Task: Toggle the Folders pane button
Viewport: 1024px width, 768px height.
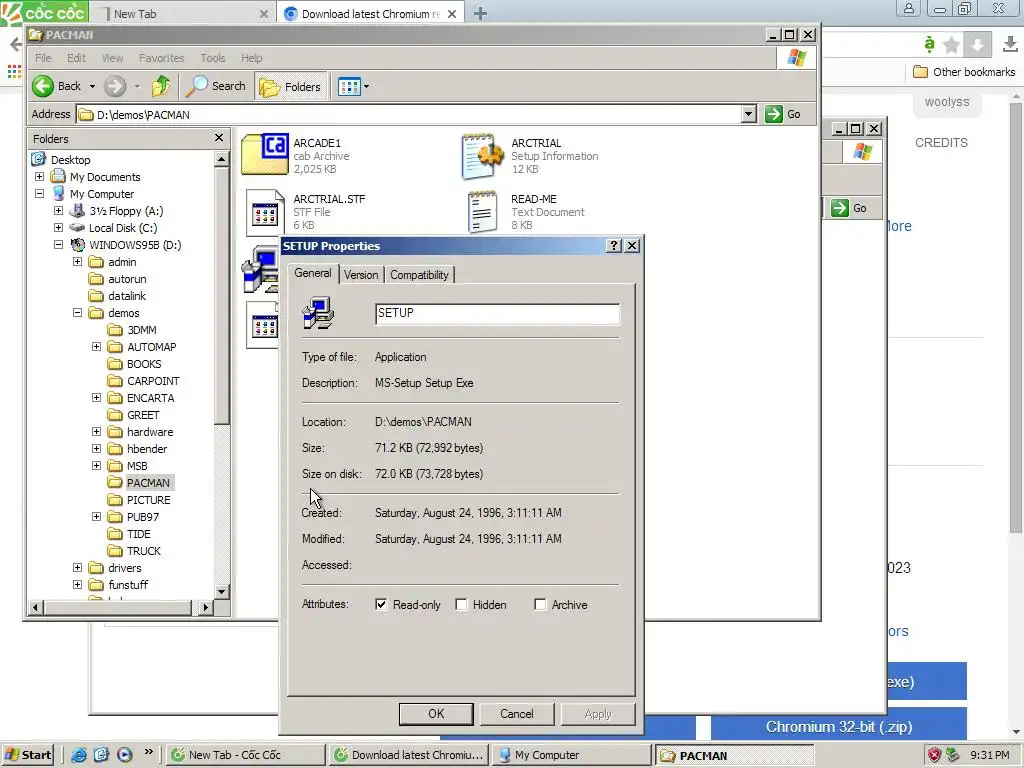Action: coord(291,86)
